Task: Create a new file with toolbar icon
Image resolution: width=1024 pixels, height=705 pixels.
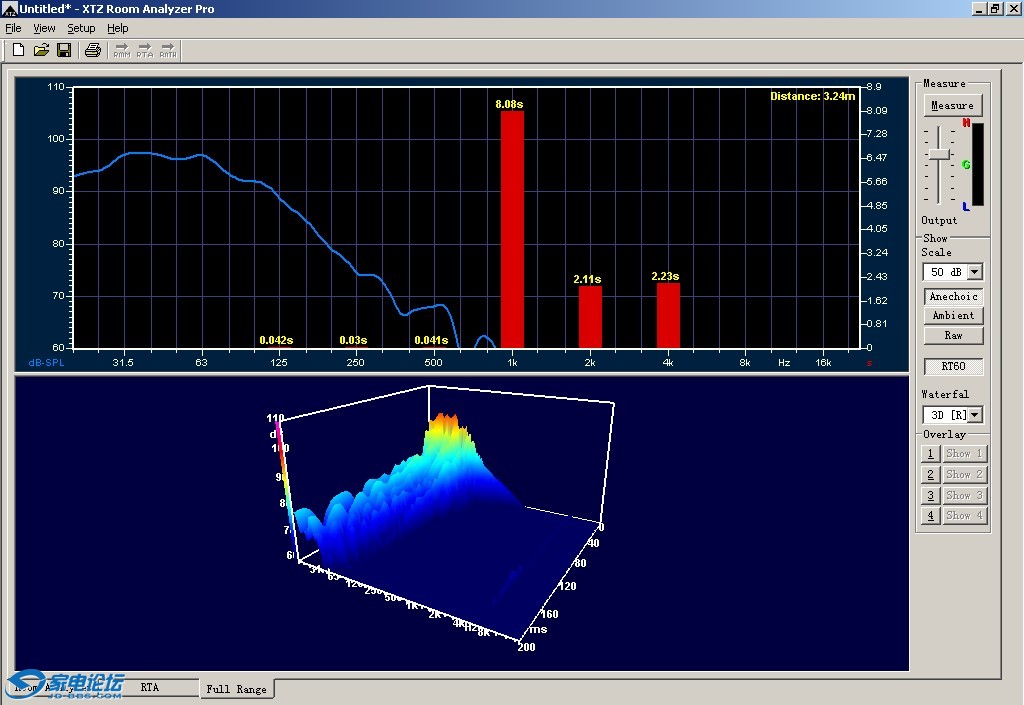Action: pos(18,50)
